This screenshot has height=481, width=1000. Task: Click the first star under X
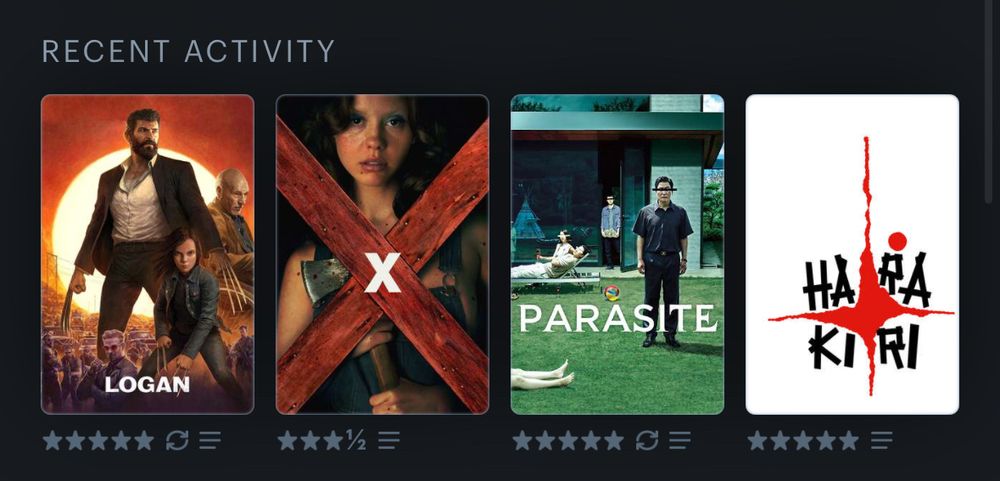(288, 440)
